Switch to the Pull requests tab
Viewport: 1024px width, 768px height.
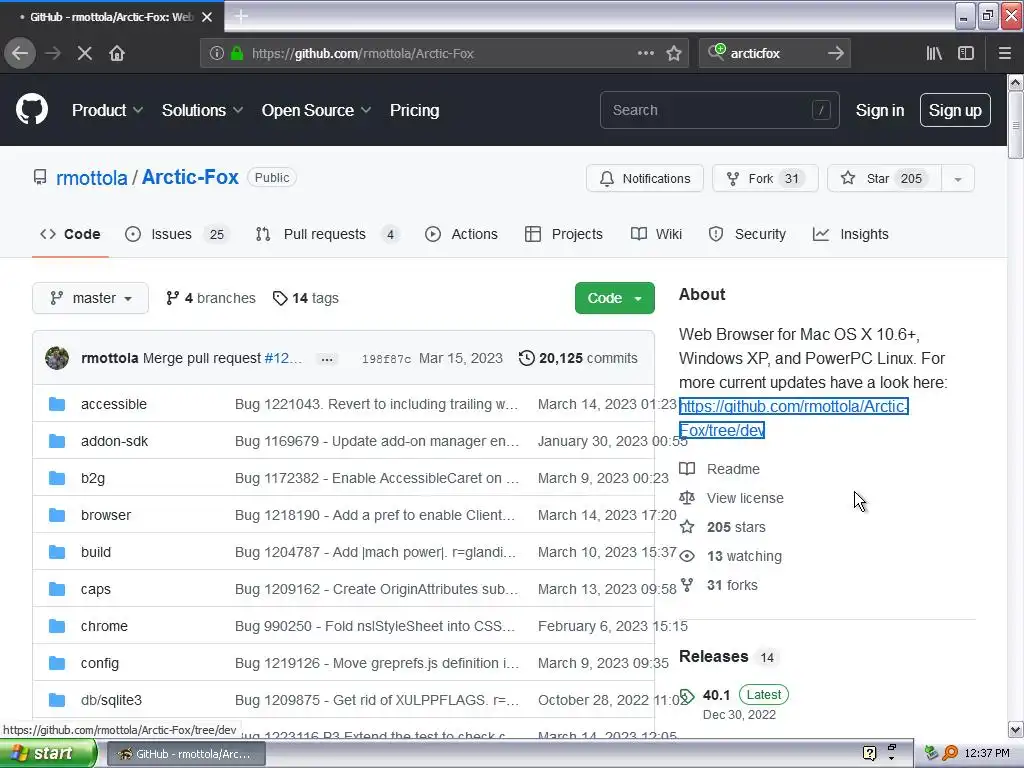click(x=327, y=234)
